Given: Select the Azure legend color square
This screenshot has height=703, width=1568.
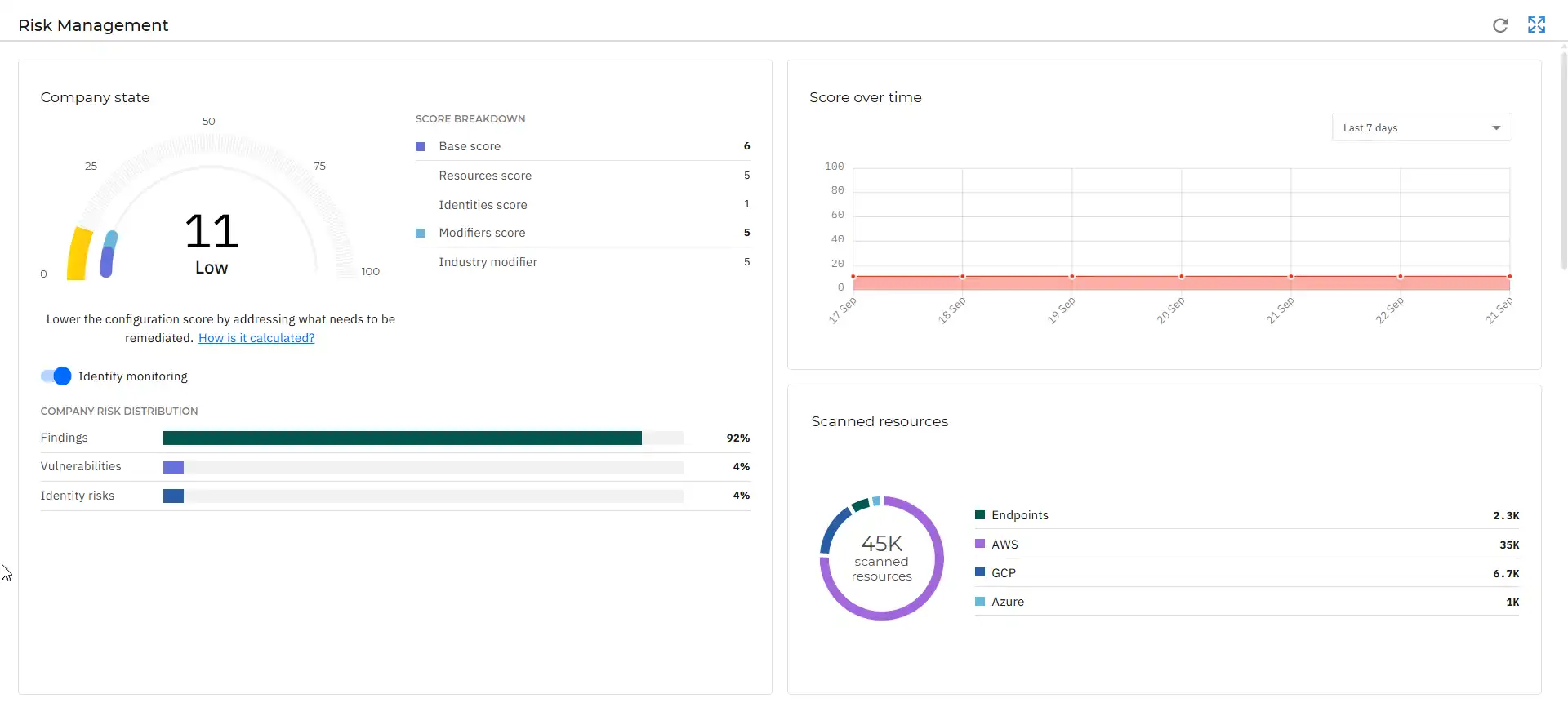Looking at the screenshot, I should pos(980,602).
